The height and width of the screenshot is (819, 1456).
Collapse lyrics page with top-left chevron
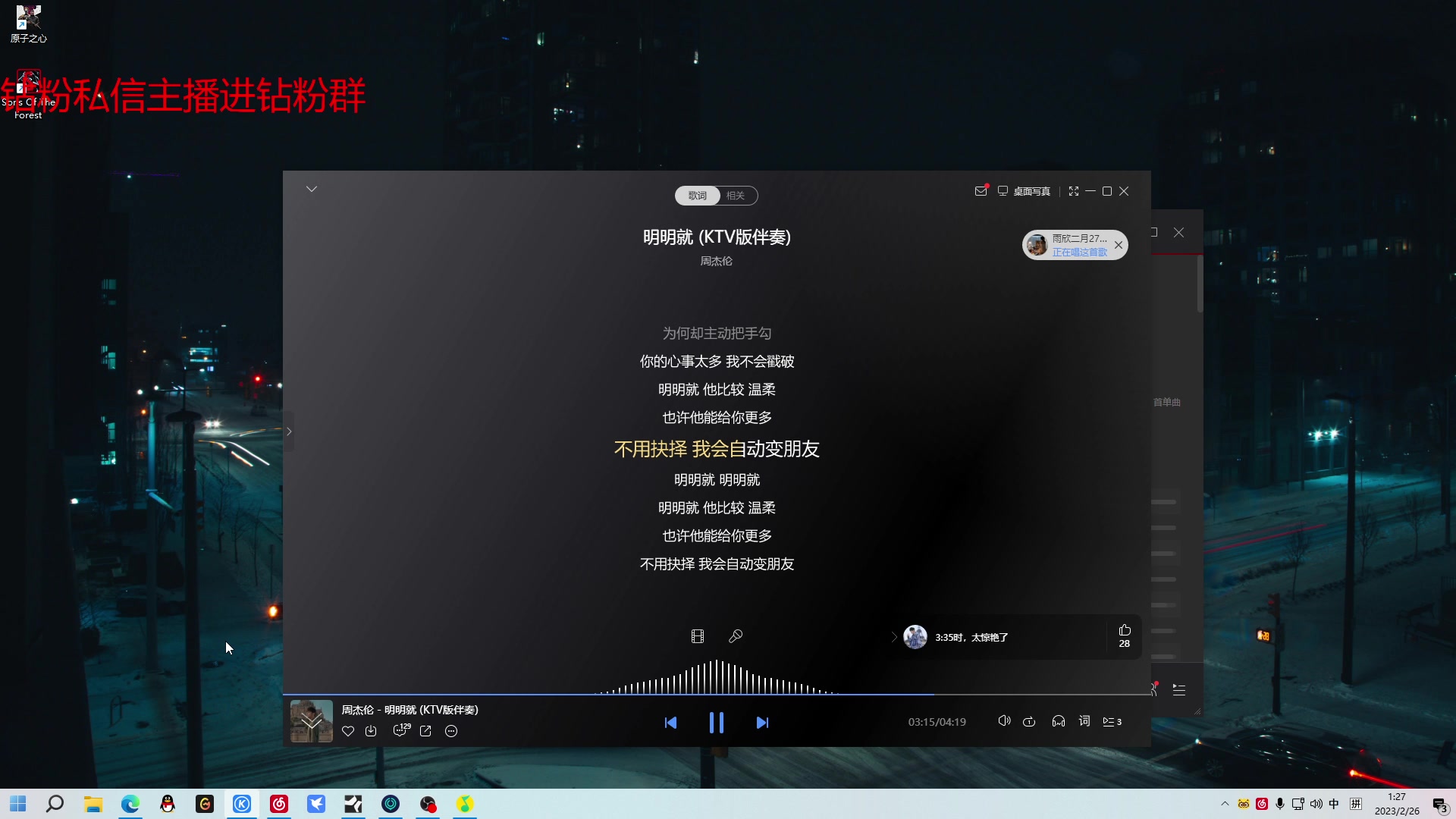[x=312, y=189]
